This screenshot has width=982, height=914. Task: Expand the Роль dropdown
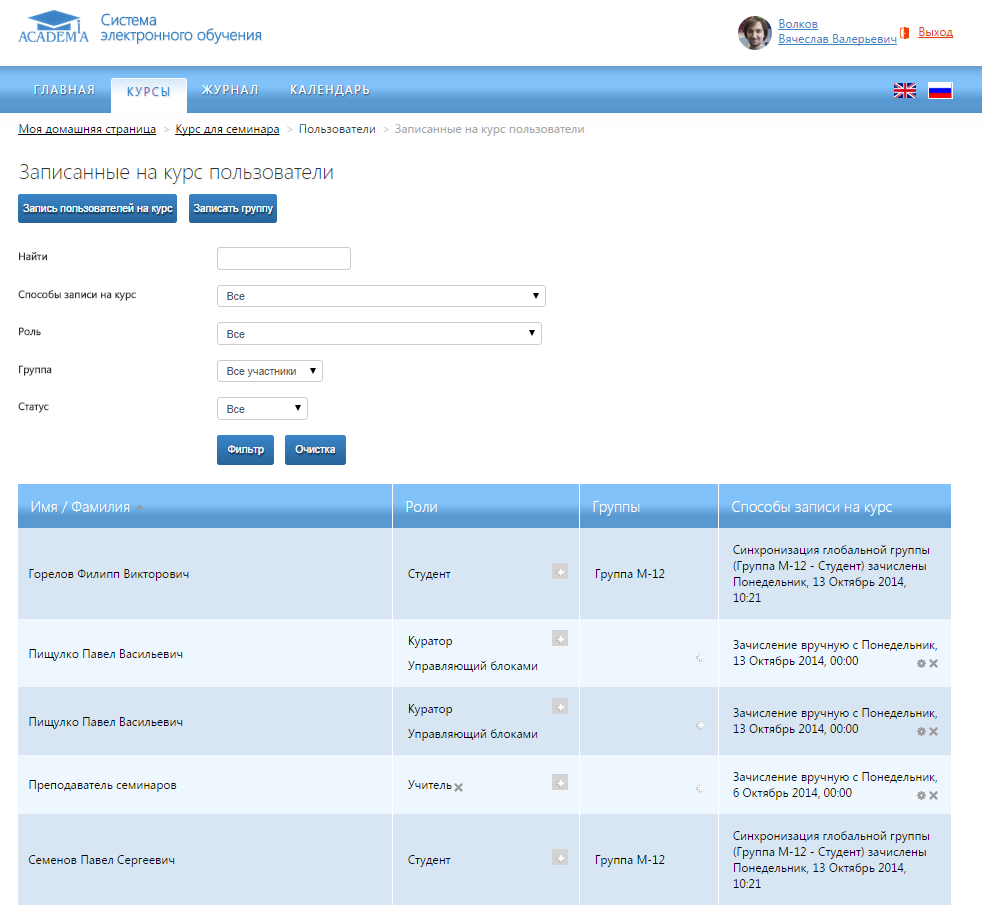379,333
